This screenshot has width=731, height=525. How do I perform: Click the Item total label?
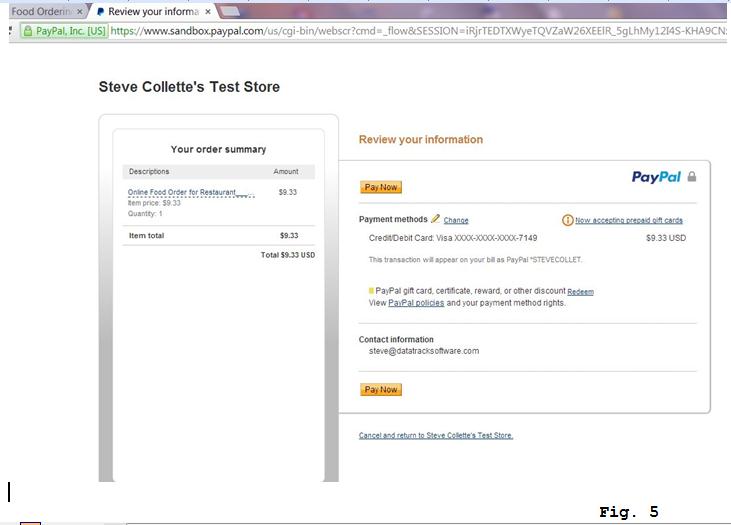coord(146,235)
